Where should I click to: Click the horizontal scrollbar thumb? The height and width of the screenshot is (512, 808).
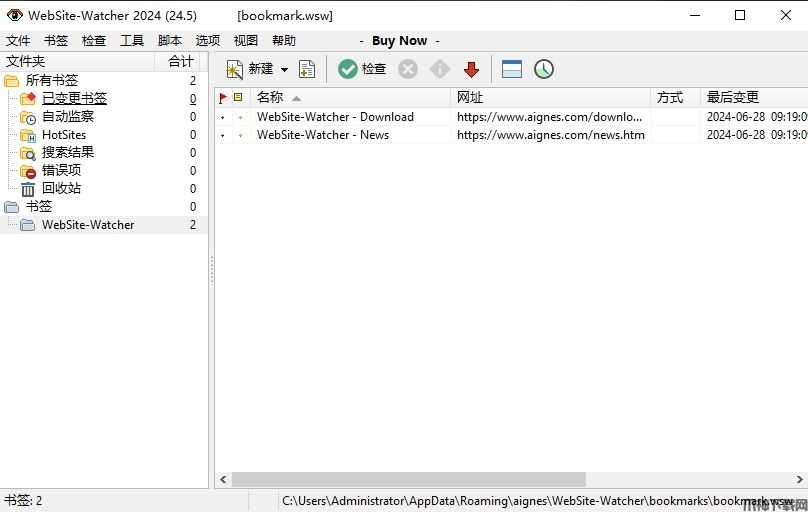pos(409,480)
